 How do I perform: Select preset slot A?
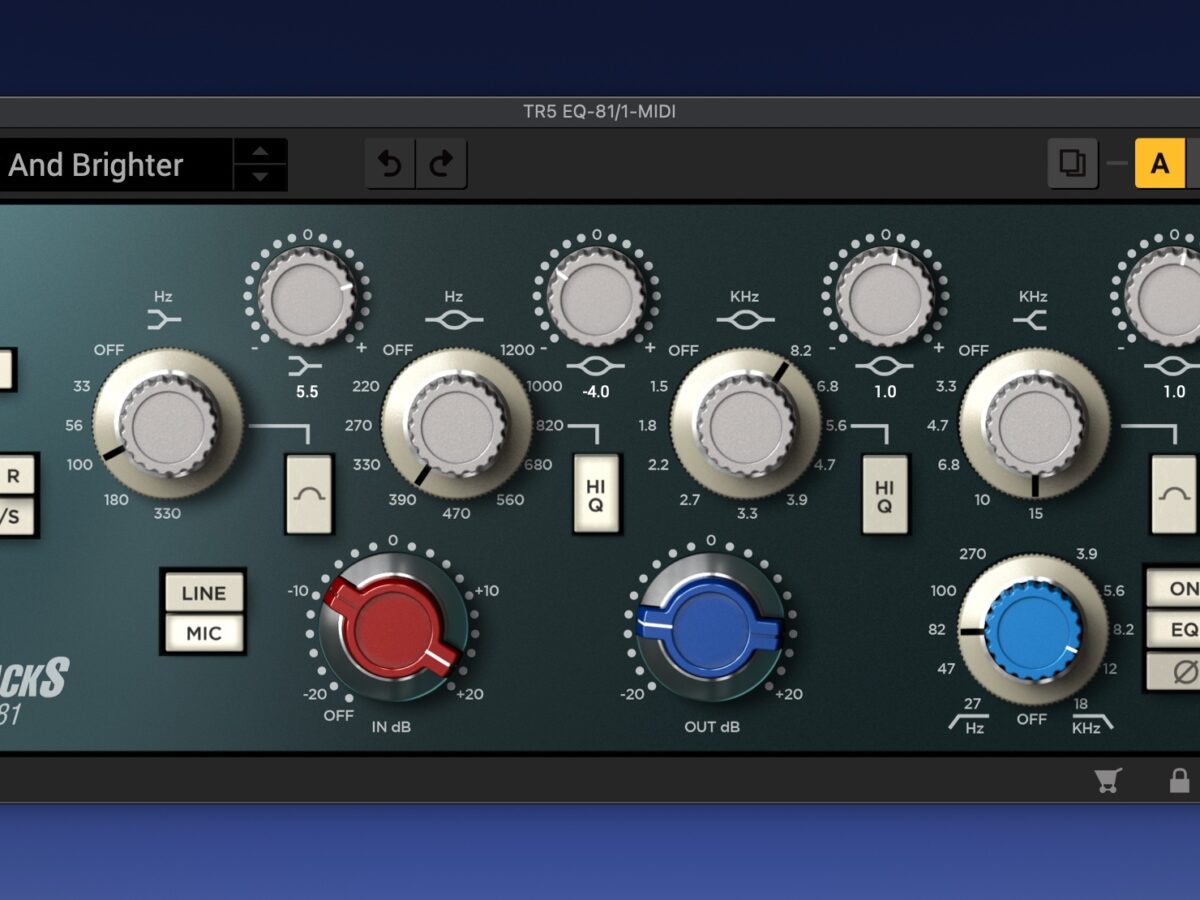pyautogui.click(x=1159, y=164)
